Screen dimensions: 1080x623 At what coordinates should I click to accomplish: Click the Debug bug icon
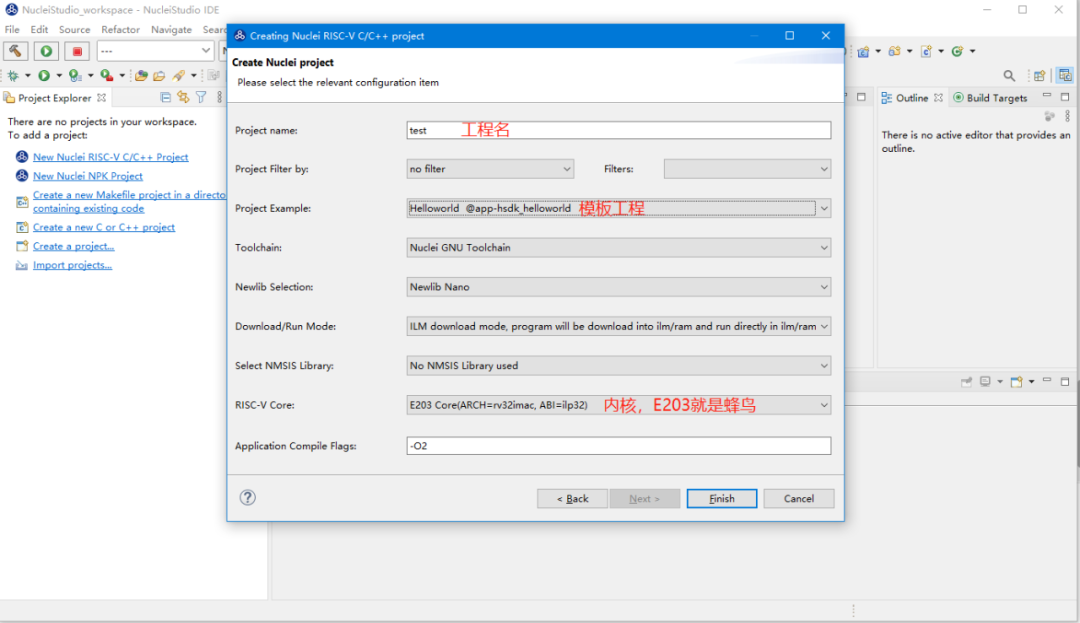point(12,76)
